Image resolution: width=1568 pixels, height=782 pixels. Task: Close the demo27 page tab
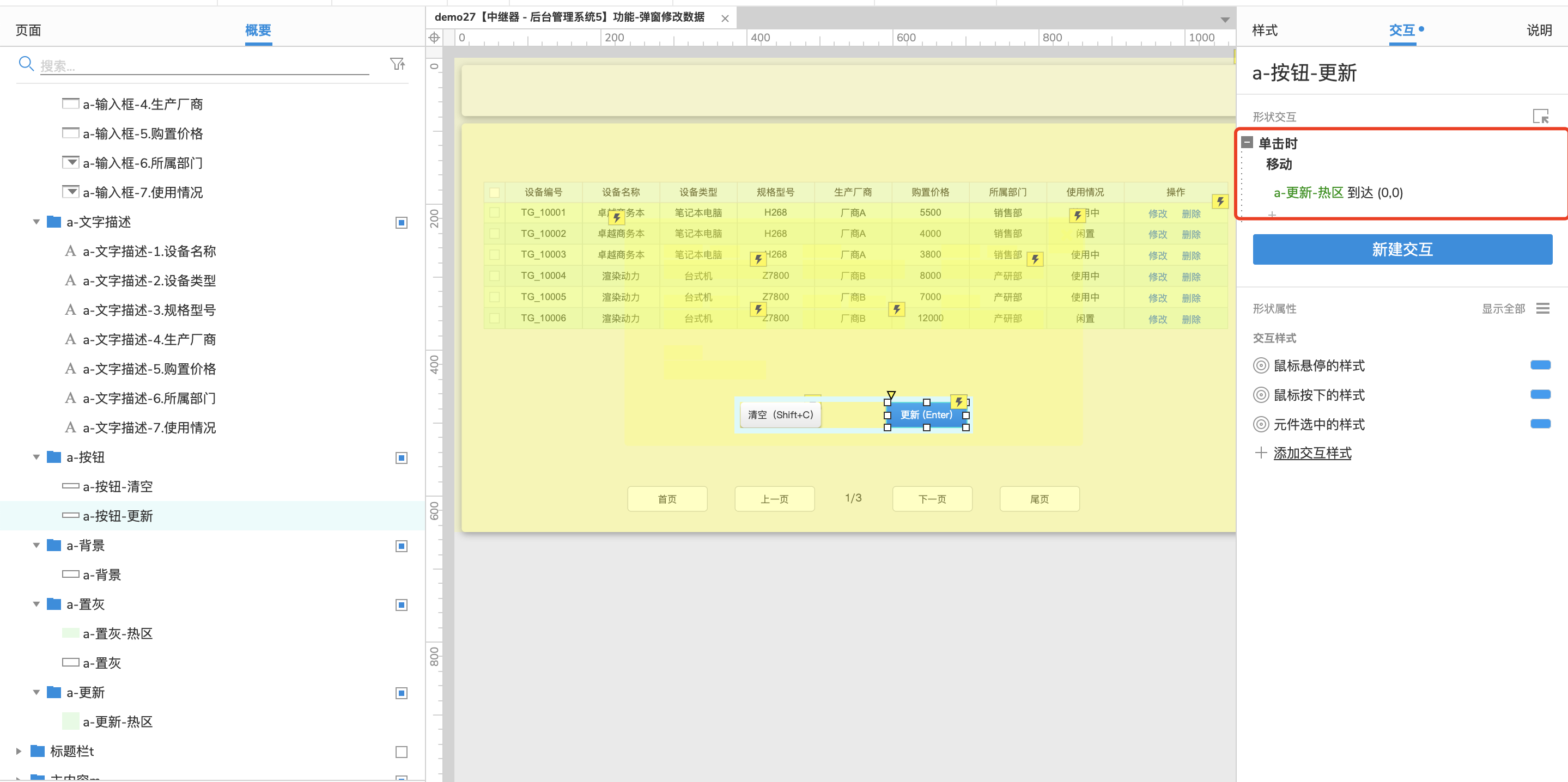725,19
